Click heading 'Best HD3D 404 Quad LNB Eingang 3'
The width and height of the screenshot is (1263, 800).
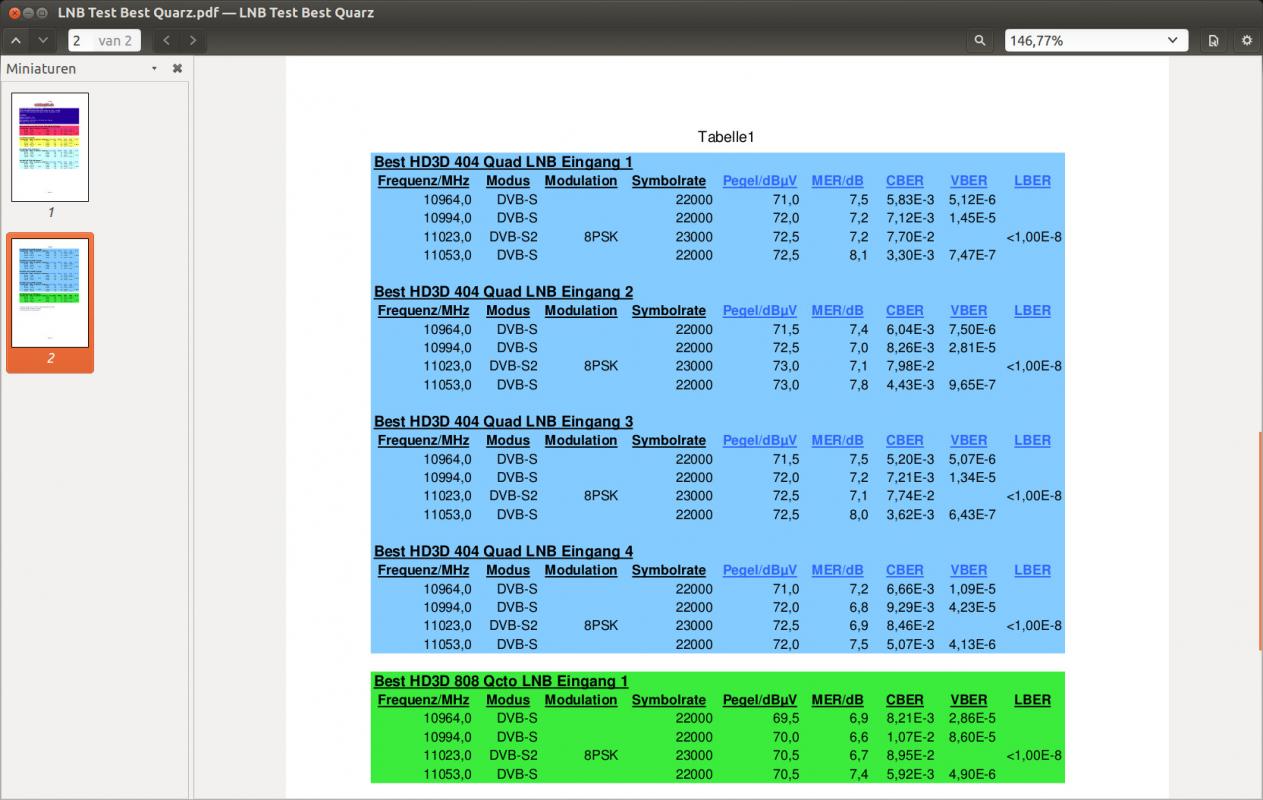point(503,422)
